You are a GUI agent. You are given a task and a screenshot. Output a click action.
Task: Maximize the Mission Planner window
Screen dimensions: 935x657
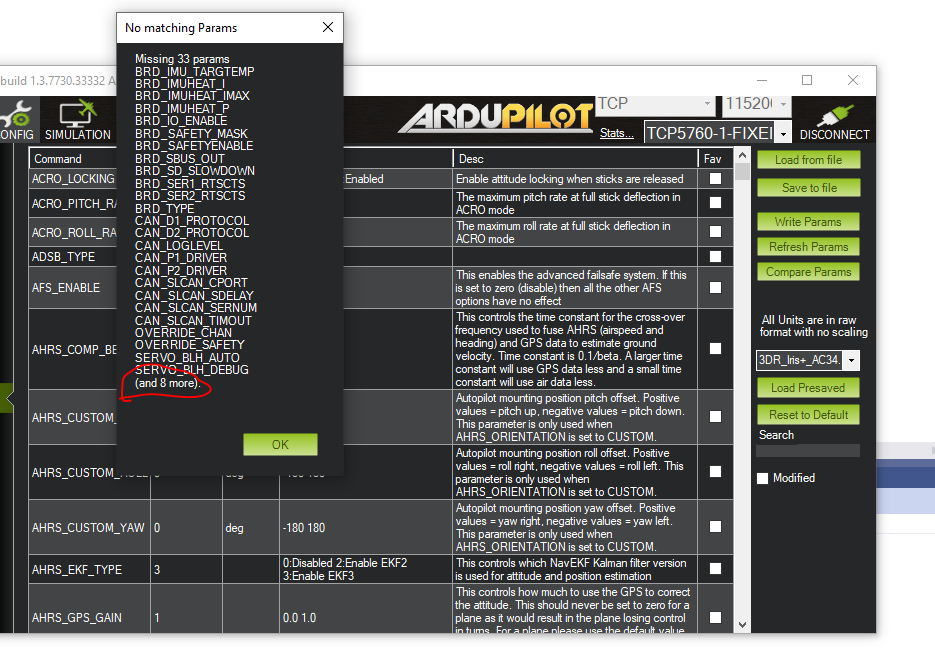(807, 80)
